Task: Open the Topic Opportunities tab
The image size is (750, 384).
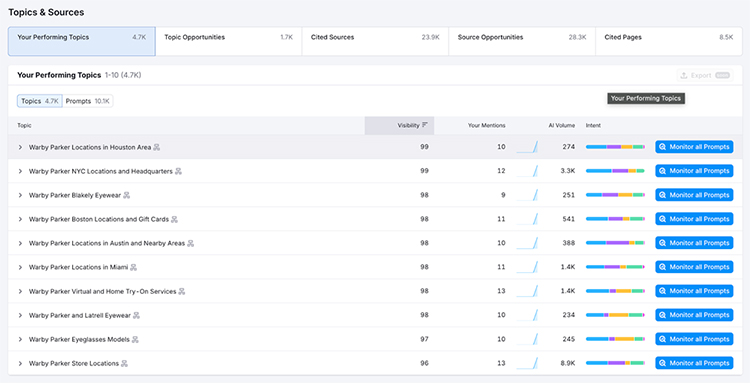Action: click(x=229, y=41)
